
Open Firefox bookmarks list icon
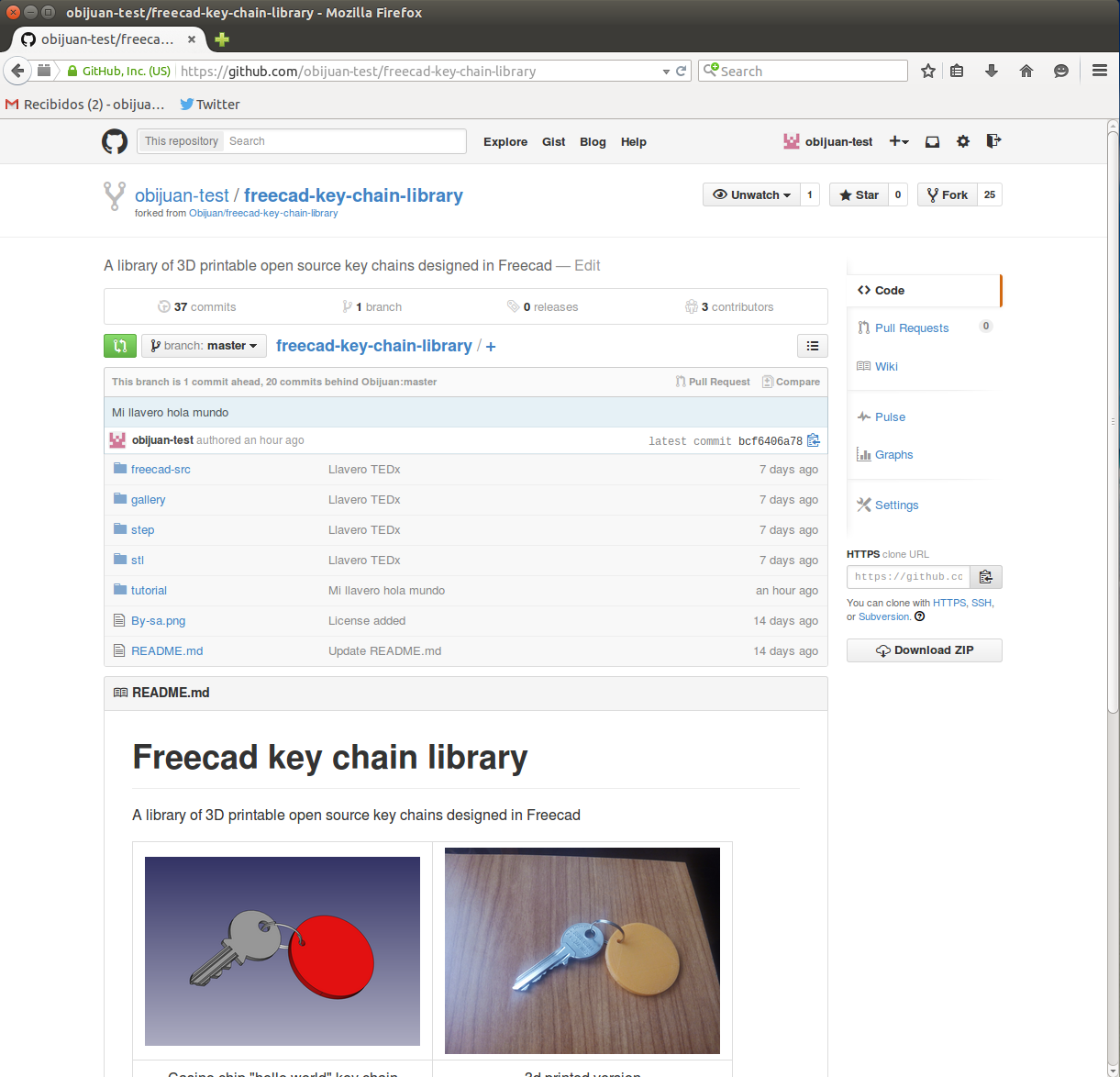tap(957, 71)
